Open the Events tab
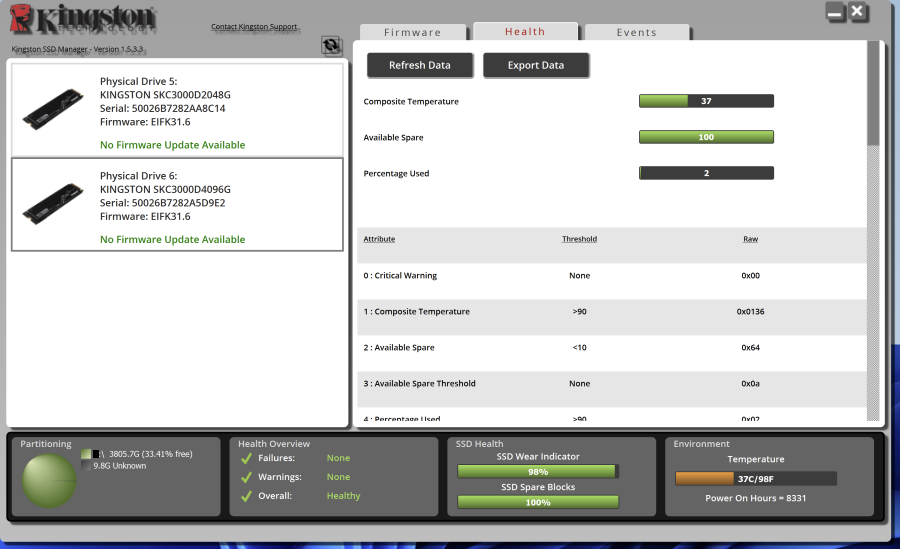Image resolution: width=900 pixels, height=549 pixels. (x=637, y=32)
